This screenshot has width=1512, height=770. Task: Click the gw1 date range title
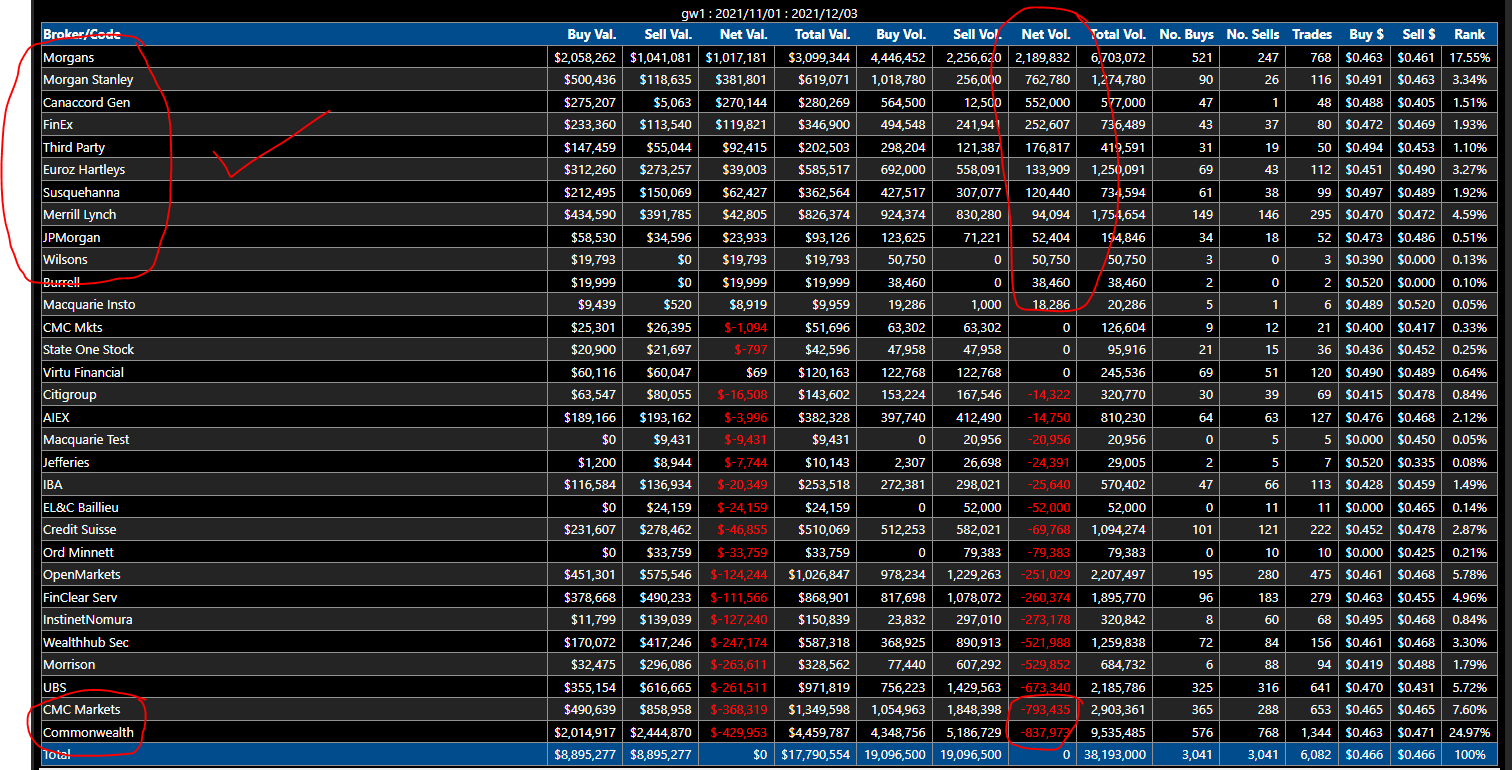[770, 13]
